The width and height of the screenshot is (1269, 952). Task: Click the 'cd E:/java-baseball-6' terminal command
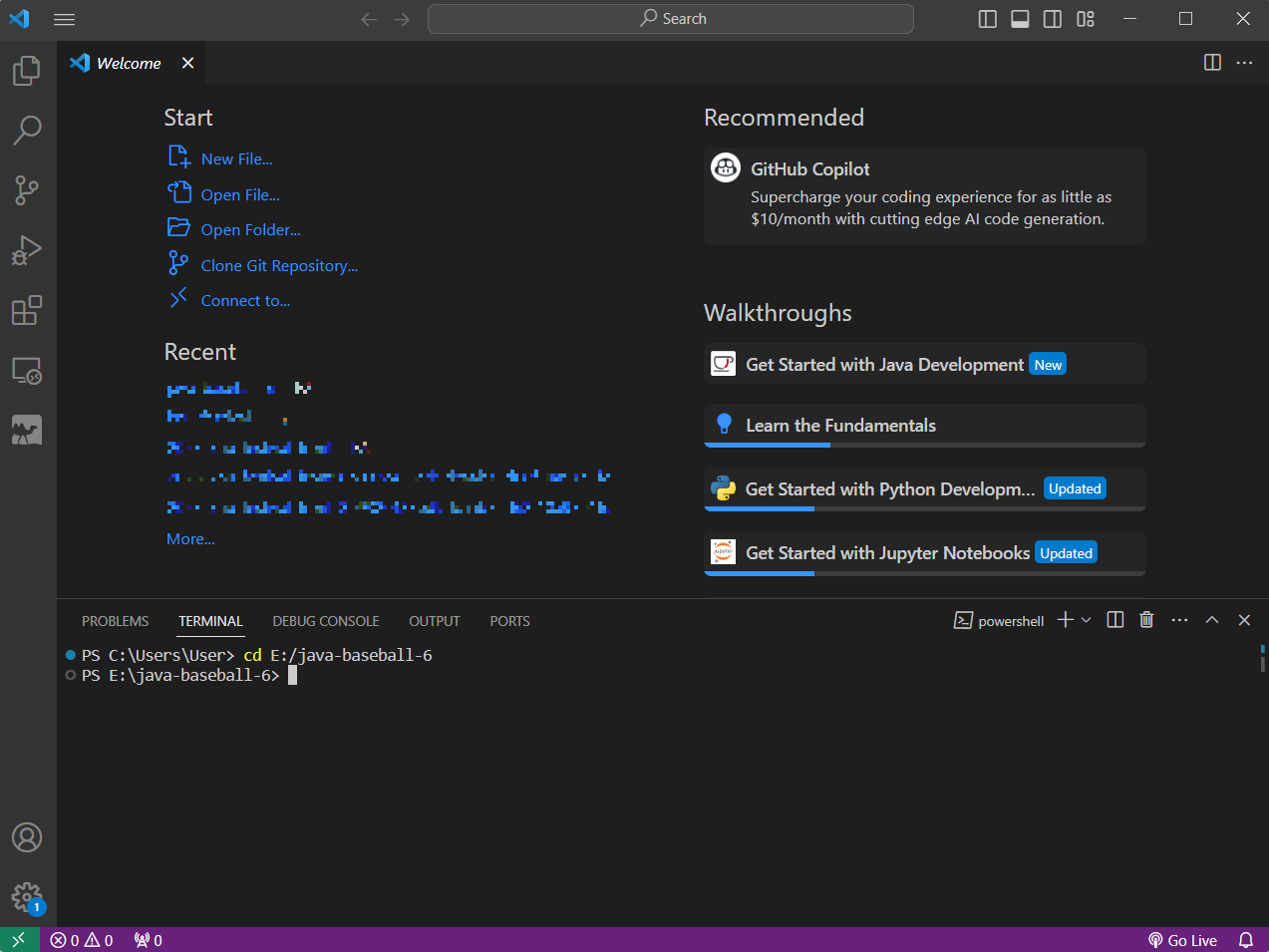[x=338, y=655]
